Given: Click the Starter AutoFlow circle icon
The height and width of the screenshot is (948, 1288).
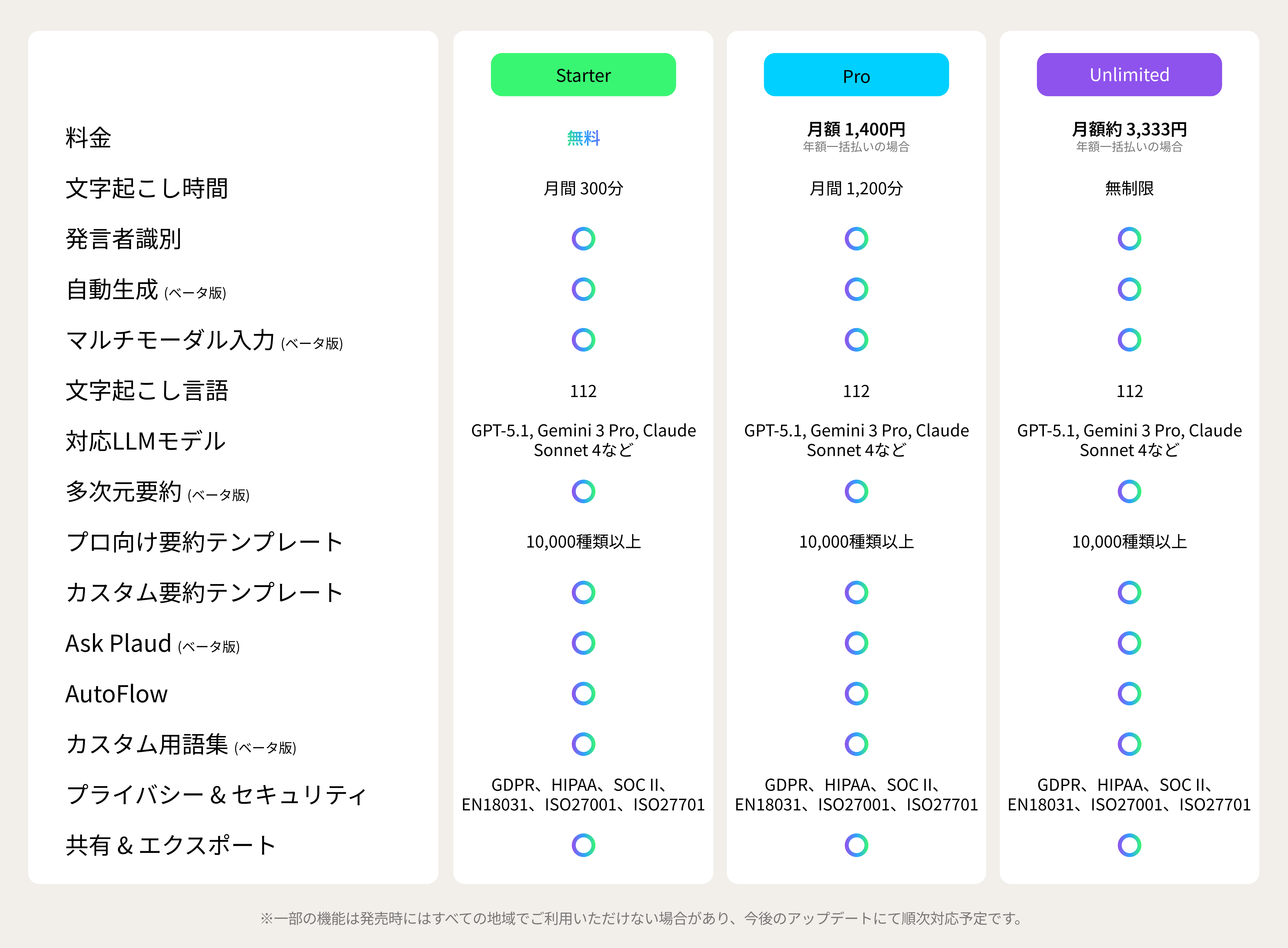Looking at the screenshot, I should pyautogui.click(x=583, y=693).
